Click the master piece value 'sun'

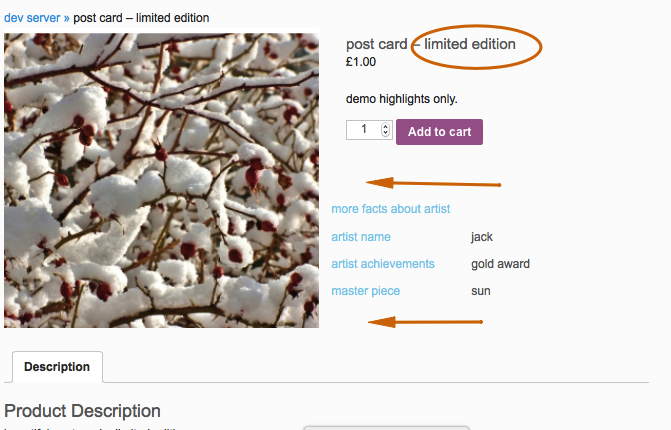coord(481,291)
